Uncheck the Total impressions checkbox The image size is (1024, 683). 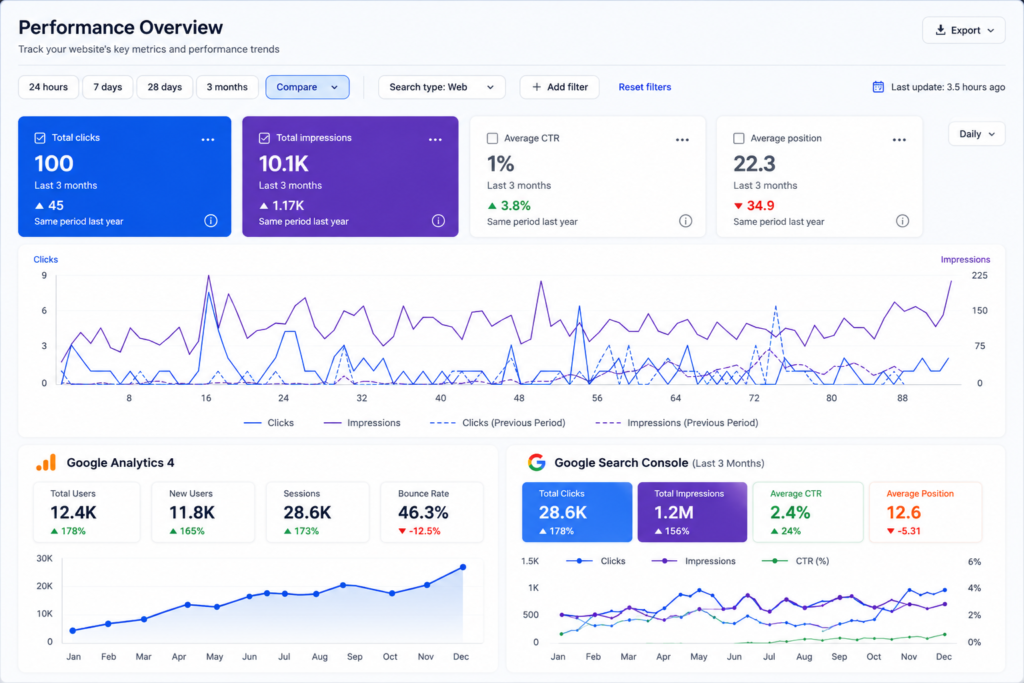[264, 138]
